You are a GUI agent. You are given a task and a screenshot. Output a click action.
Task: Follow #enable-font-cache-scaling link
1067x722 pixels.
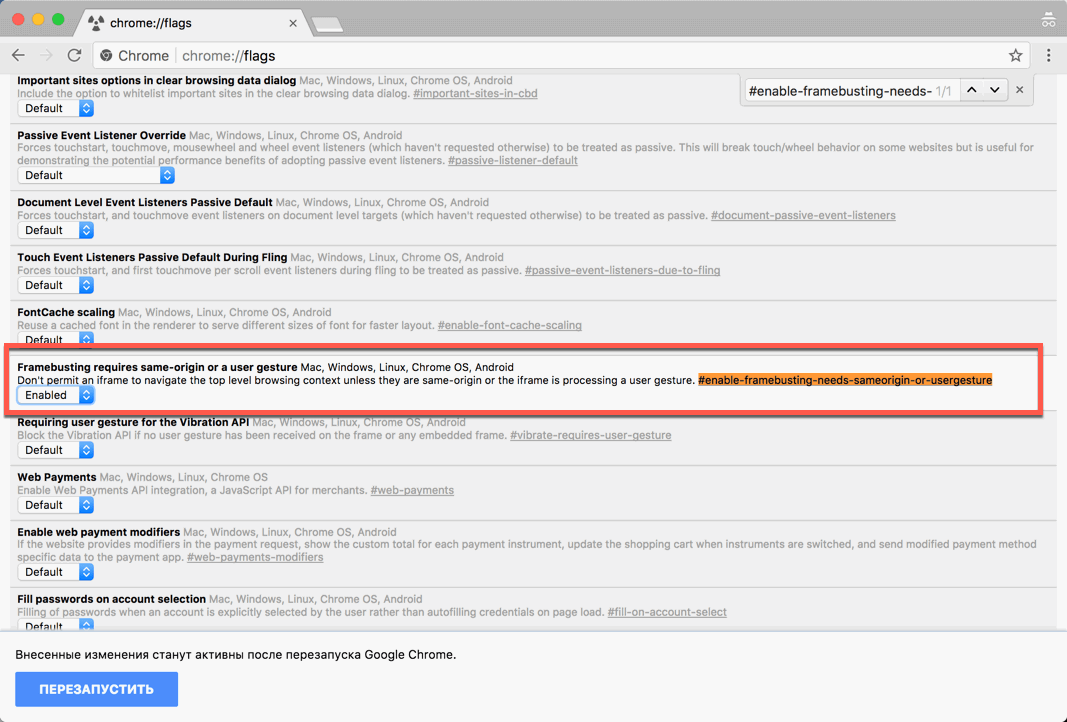pos(509,325)
